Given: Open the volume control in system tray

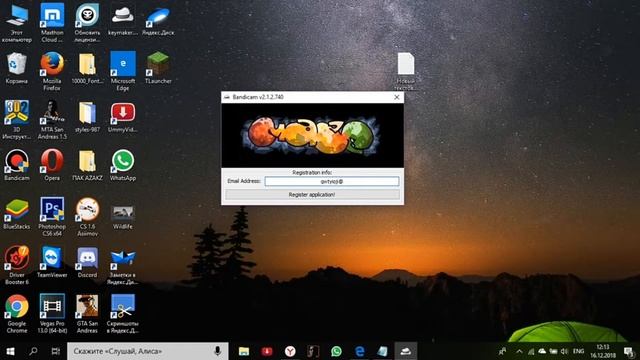Looking at the screenshot, I should pos(564,351).
